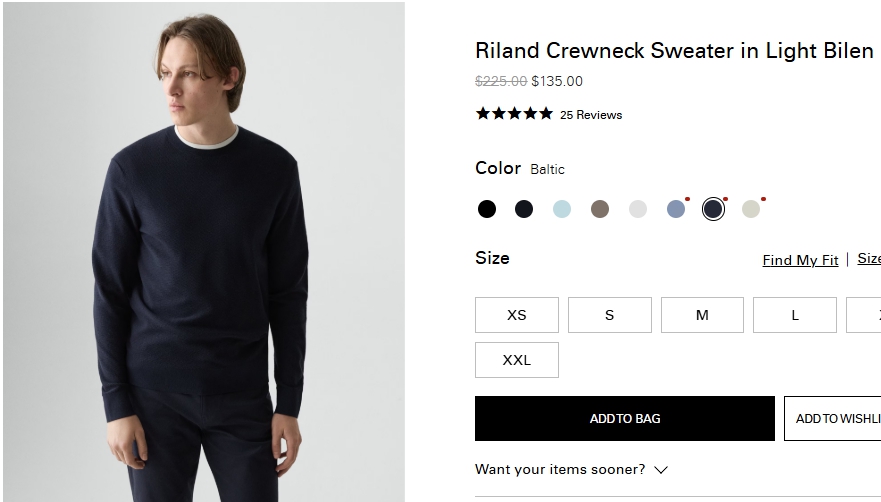Screen dimensions: 881x502
Task: Click the Add to Bag button
Action: click(625, 419)
